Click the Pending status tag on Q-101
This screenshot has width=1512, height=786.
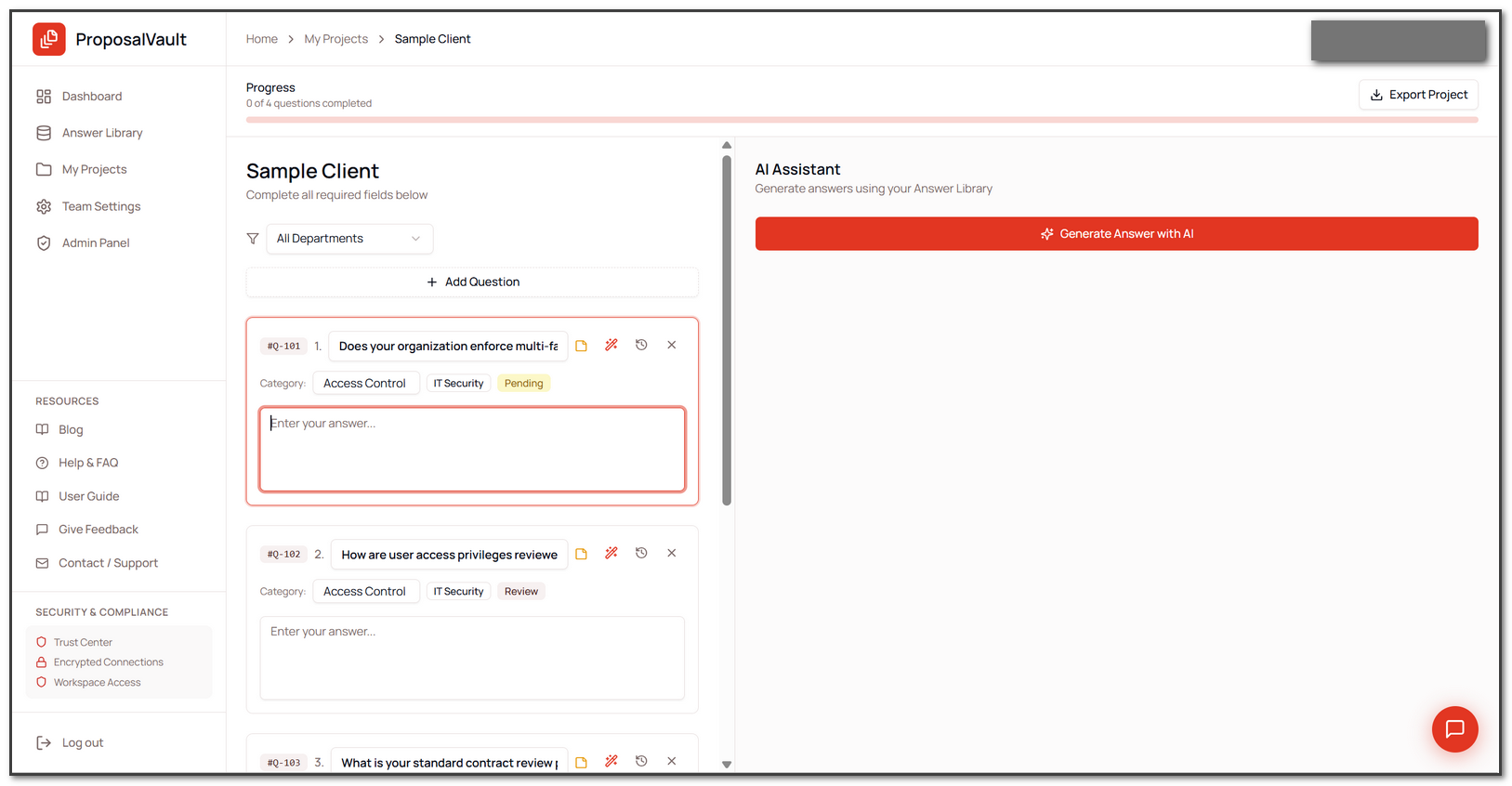click(524, 384)
